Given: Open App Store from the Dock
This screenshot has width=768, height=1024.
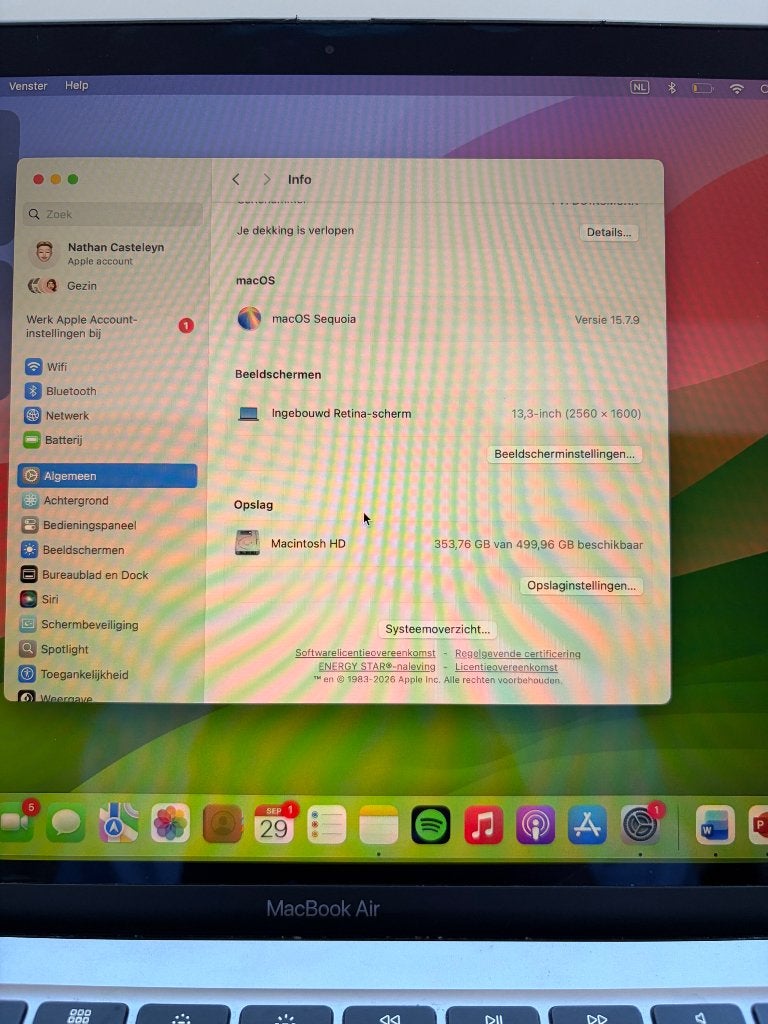Looking at the screenshot, I should [x=587, y=825].
